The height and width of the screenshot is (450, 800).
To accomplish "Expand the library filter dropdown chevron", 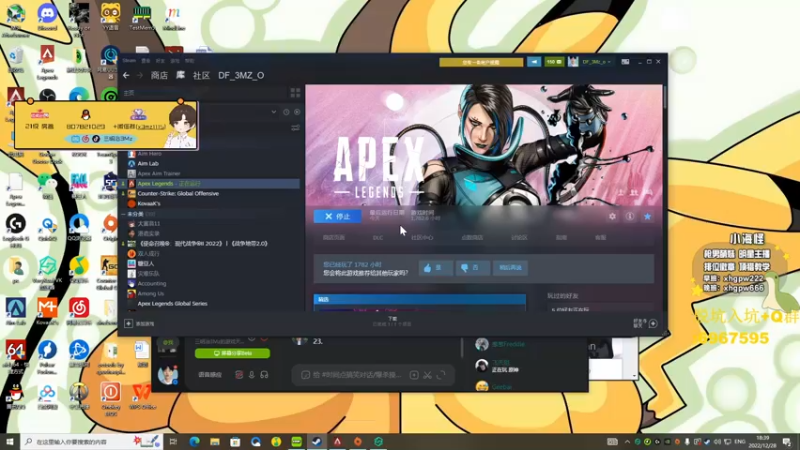I will click(x=273, y=112).
